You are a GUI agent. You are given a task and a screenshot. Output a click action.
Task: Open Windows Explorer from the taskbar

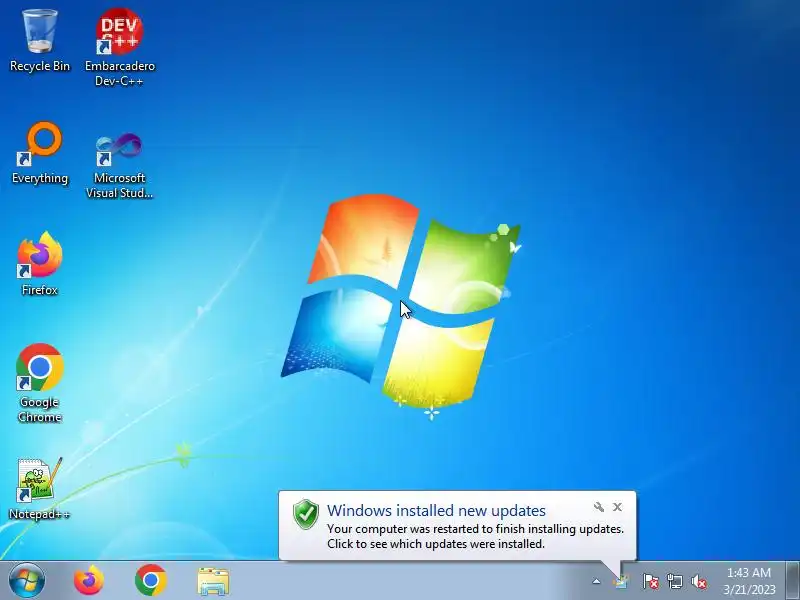coord(213,581)
